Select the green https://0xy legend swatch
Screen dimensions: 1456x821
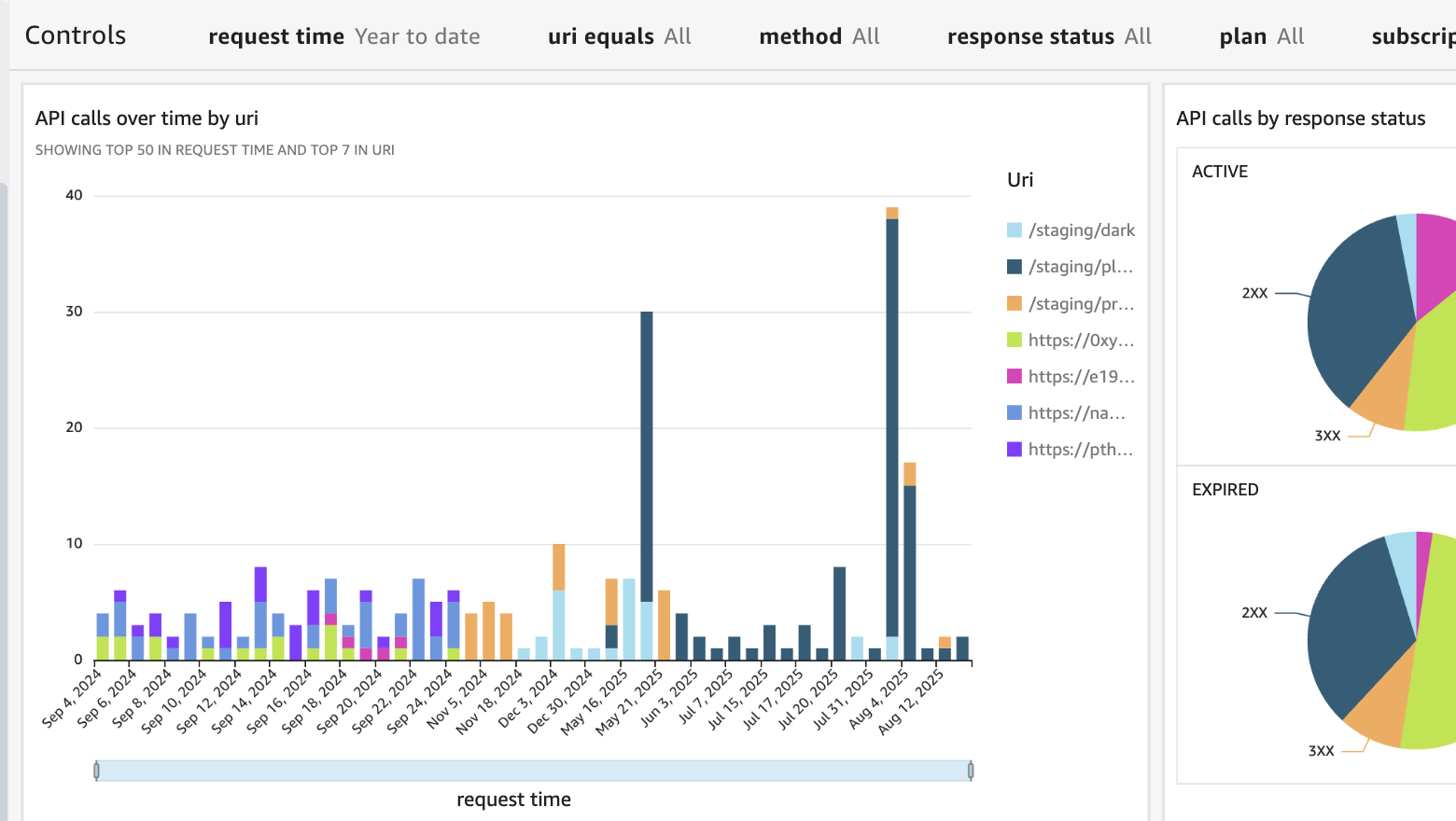pos(1015,340)
